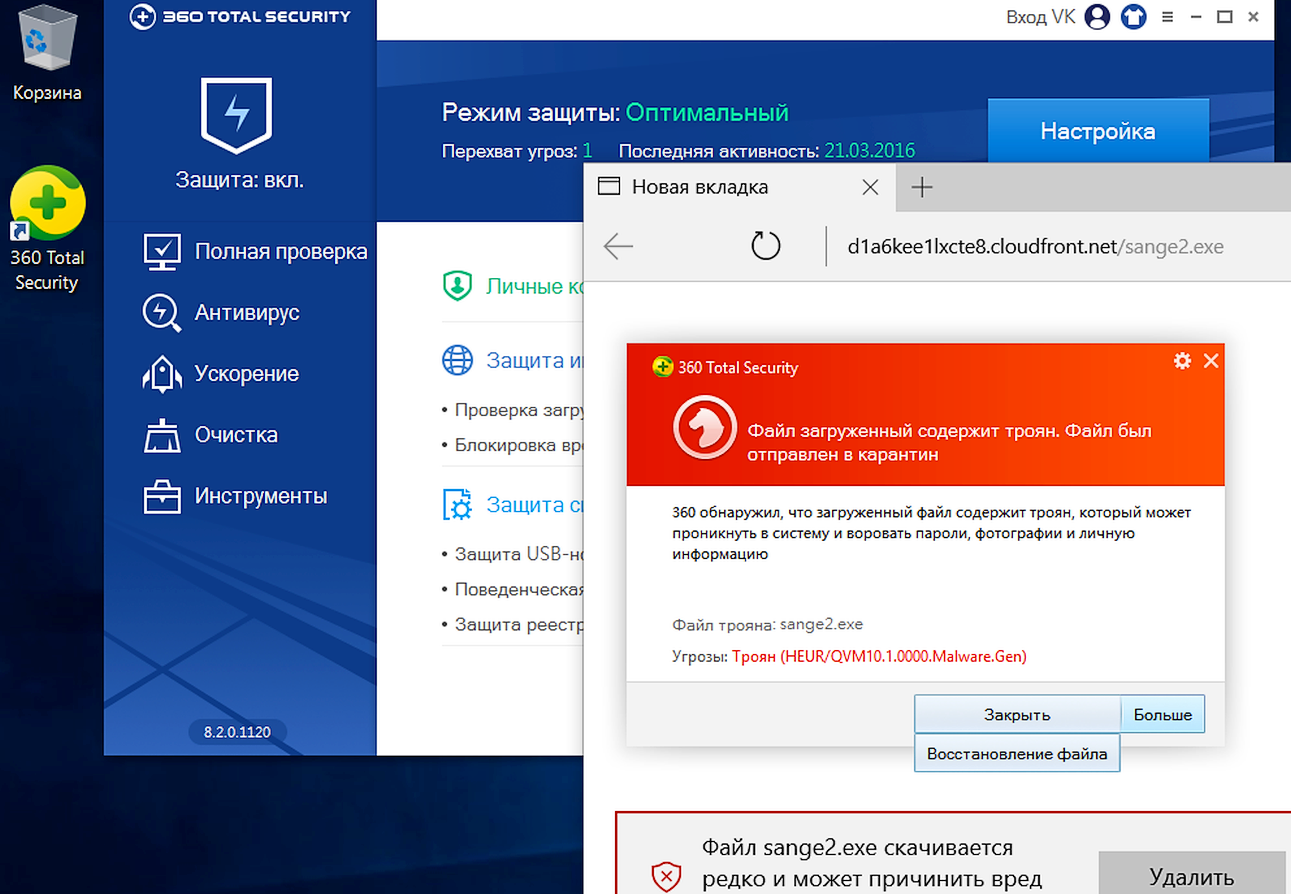
Task: Maximize the 360 Total Security window
Action: (1224, 17)
